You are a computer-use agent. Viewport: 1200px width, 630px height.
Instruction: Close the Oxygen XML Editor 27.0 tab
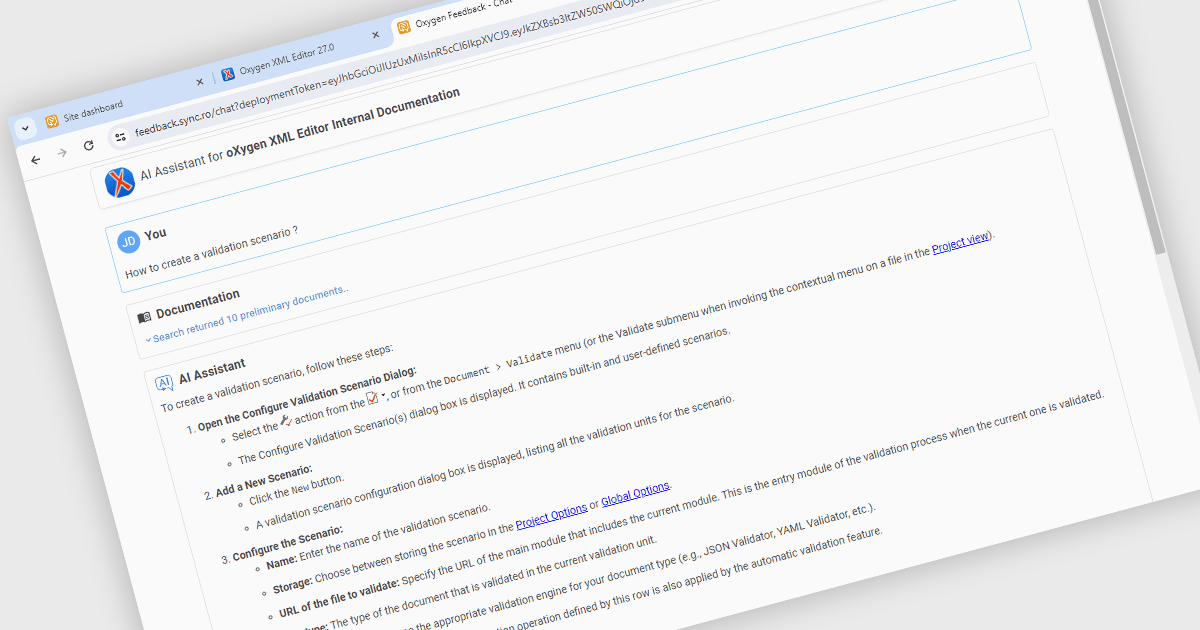tap(375, 35)
